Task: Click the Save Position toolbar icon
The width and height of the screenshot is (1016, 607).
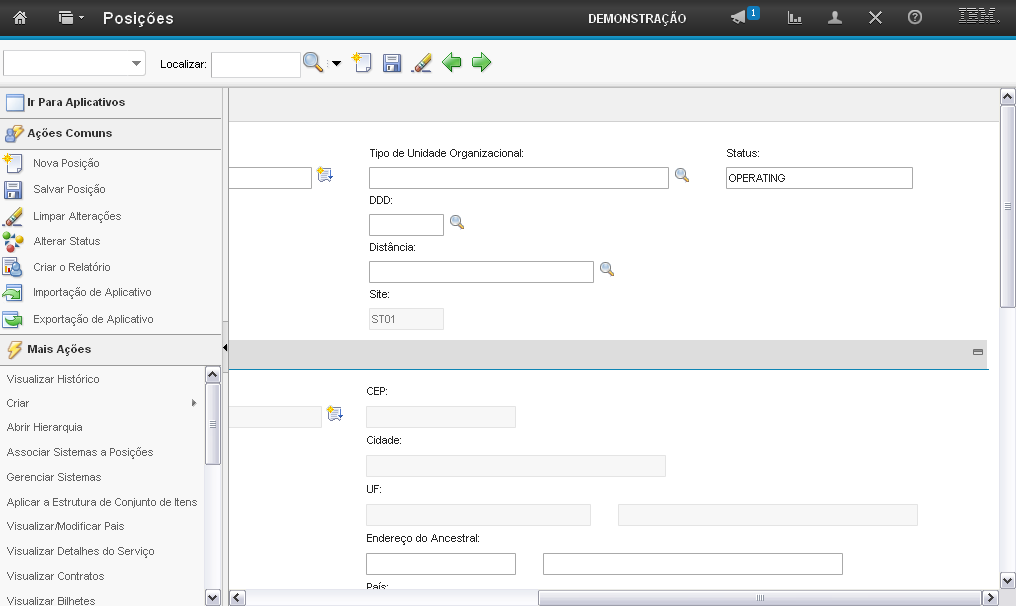Action: coord(392,63)
